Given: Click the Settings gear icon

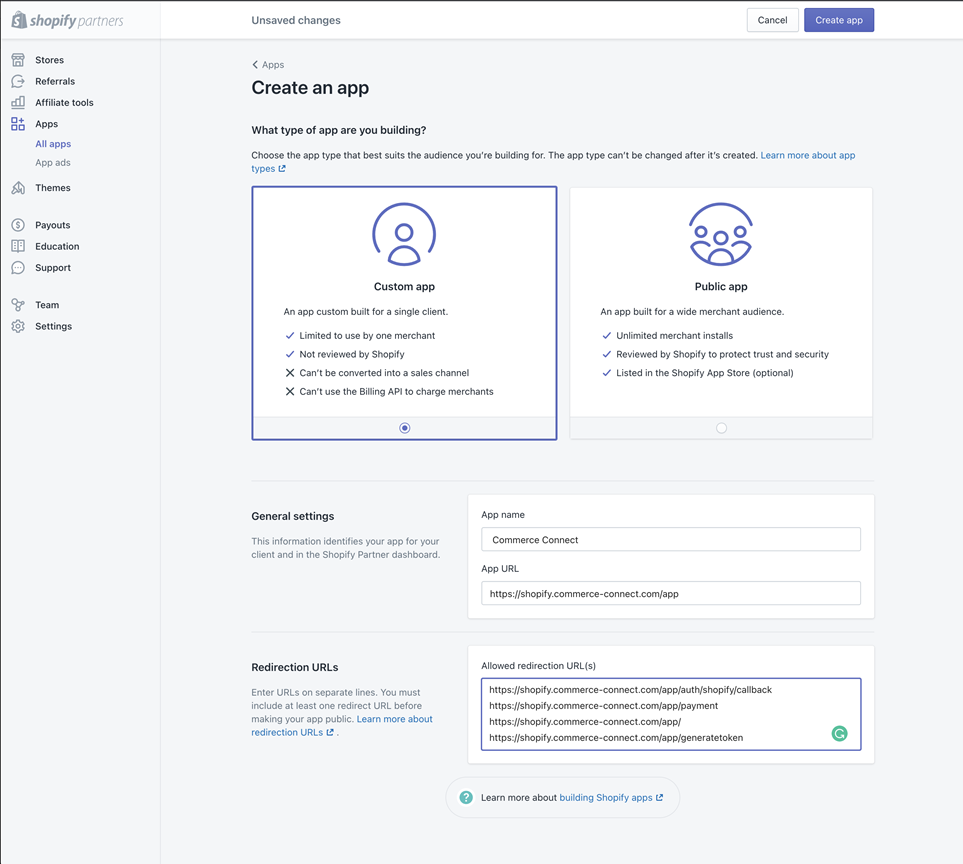Looking at the screenshot, I should click(x=18, y=326).
